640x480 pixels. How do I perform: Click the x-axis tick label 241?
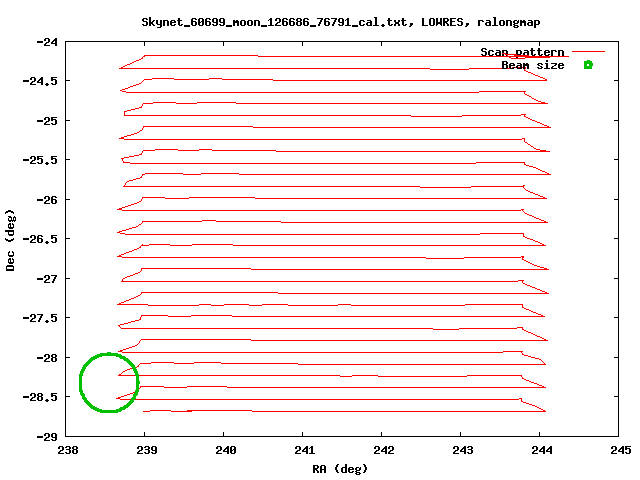pos(305,450)
